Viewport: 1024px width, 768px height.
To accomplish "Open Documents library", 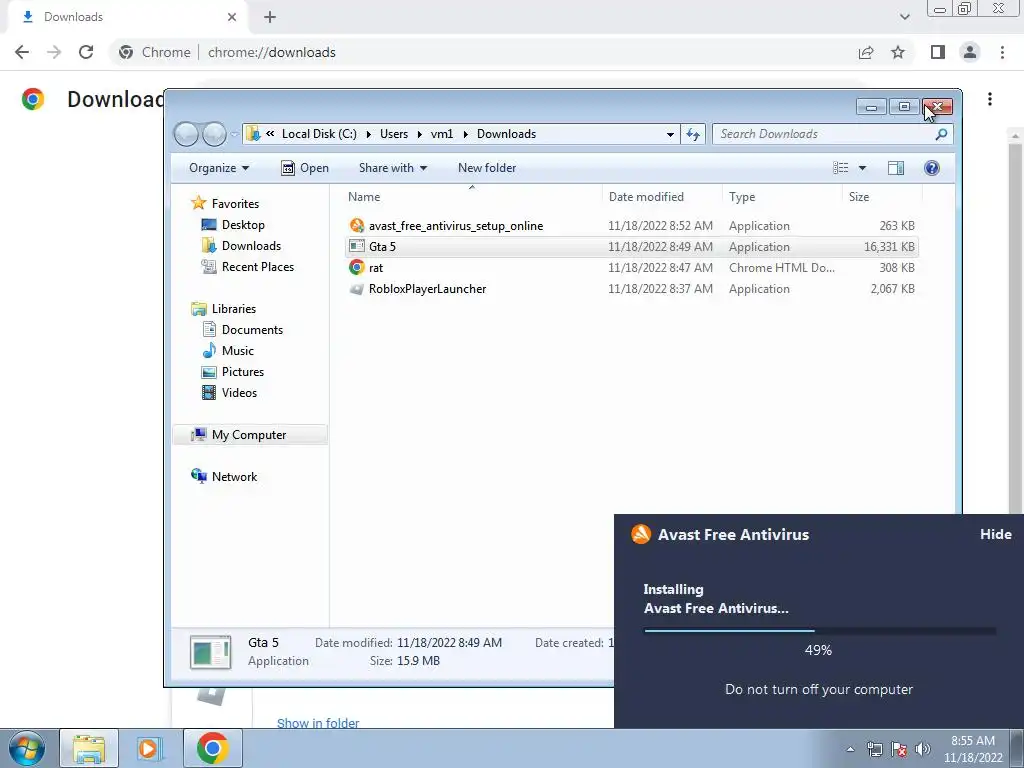I will (x=252, y=330).
